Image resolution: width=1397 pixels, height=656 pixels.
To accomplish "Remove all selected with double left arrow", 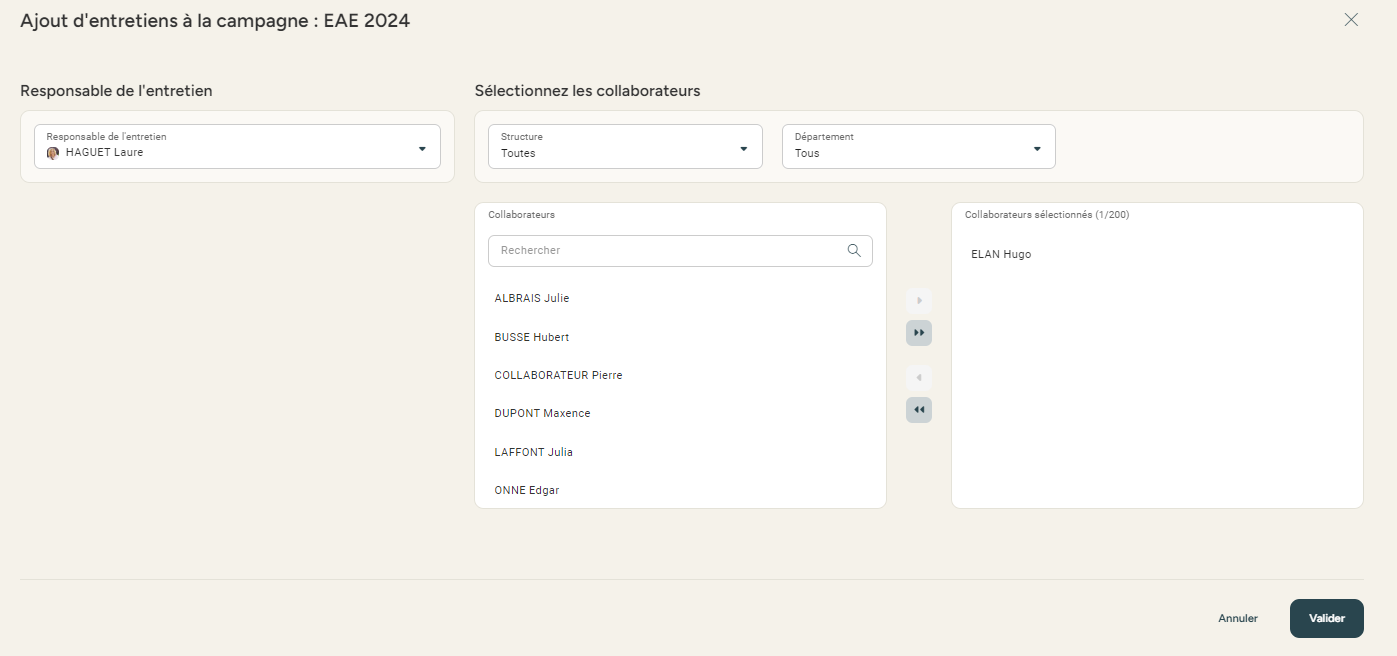I will tap(918, 410).
